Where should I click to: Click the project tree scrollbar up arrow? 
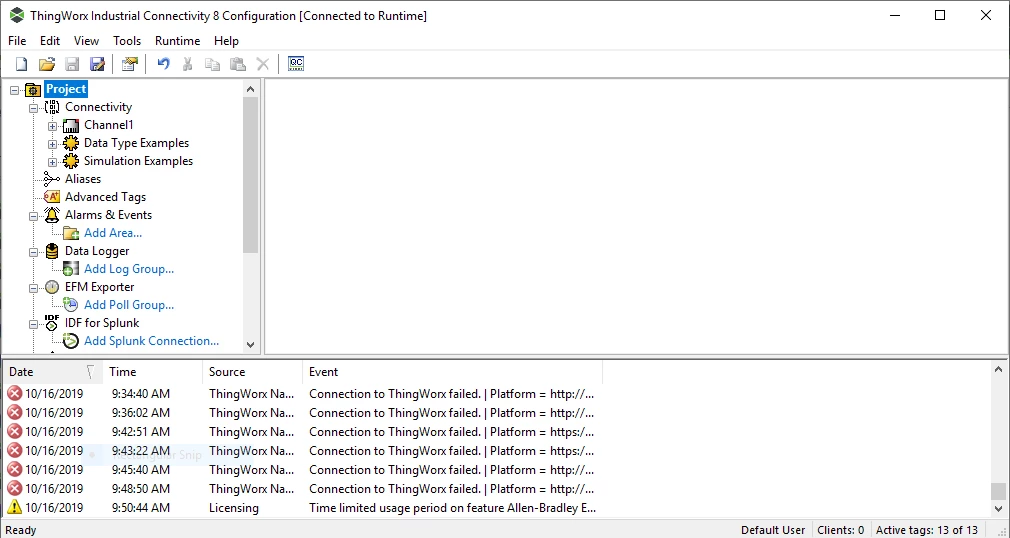pyautogui.click(x=251, y=89)
